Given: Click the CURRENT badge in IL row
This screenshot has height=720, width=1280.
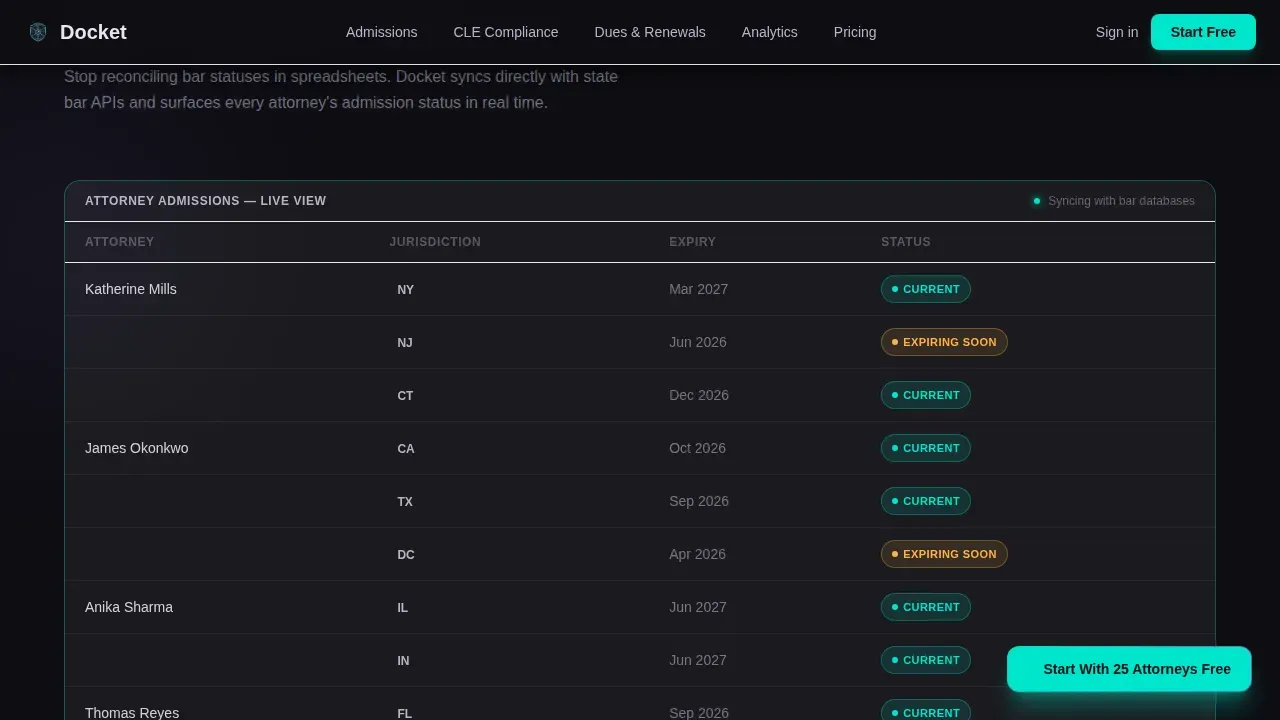Looking at the screenshot, I should tap(925, 607).
